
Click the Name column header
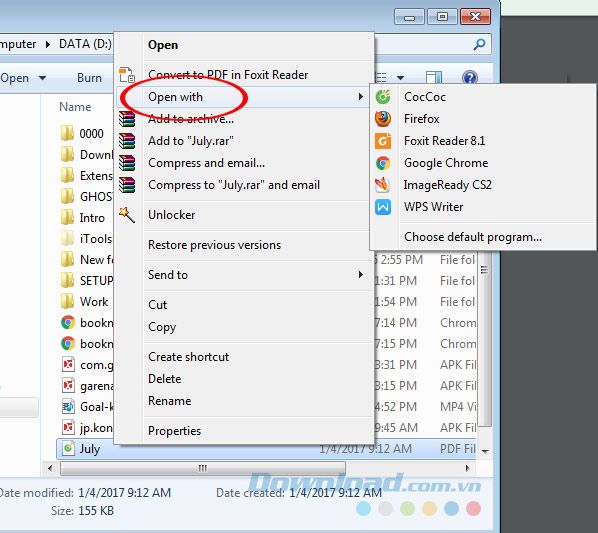(75, 107)
